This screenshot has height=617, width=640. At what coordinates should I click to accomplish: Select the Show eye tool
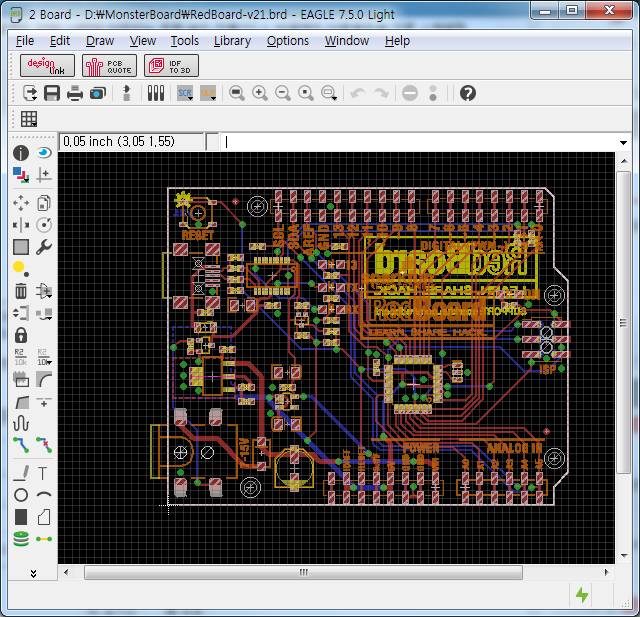click(x=44, y=153)
